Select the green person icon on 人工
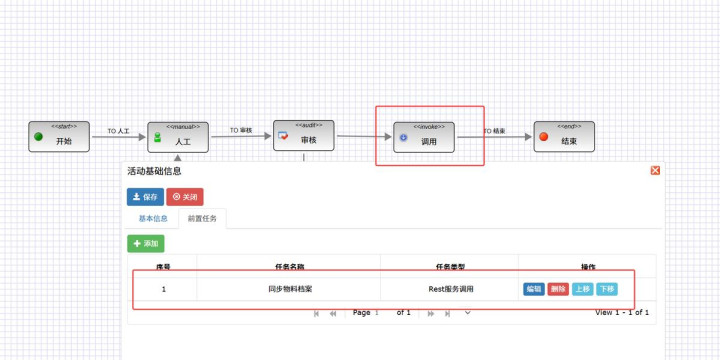 pos(158,137)
